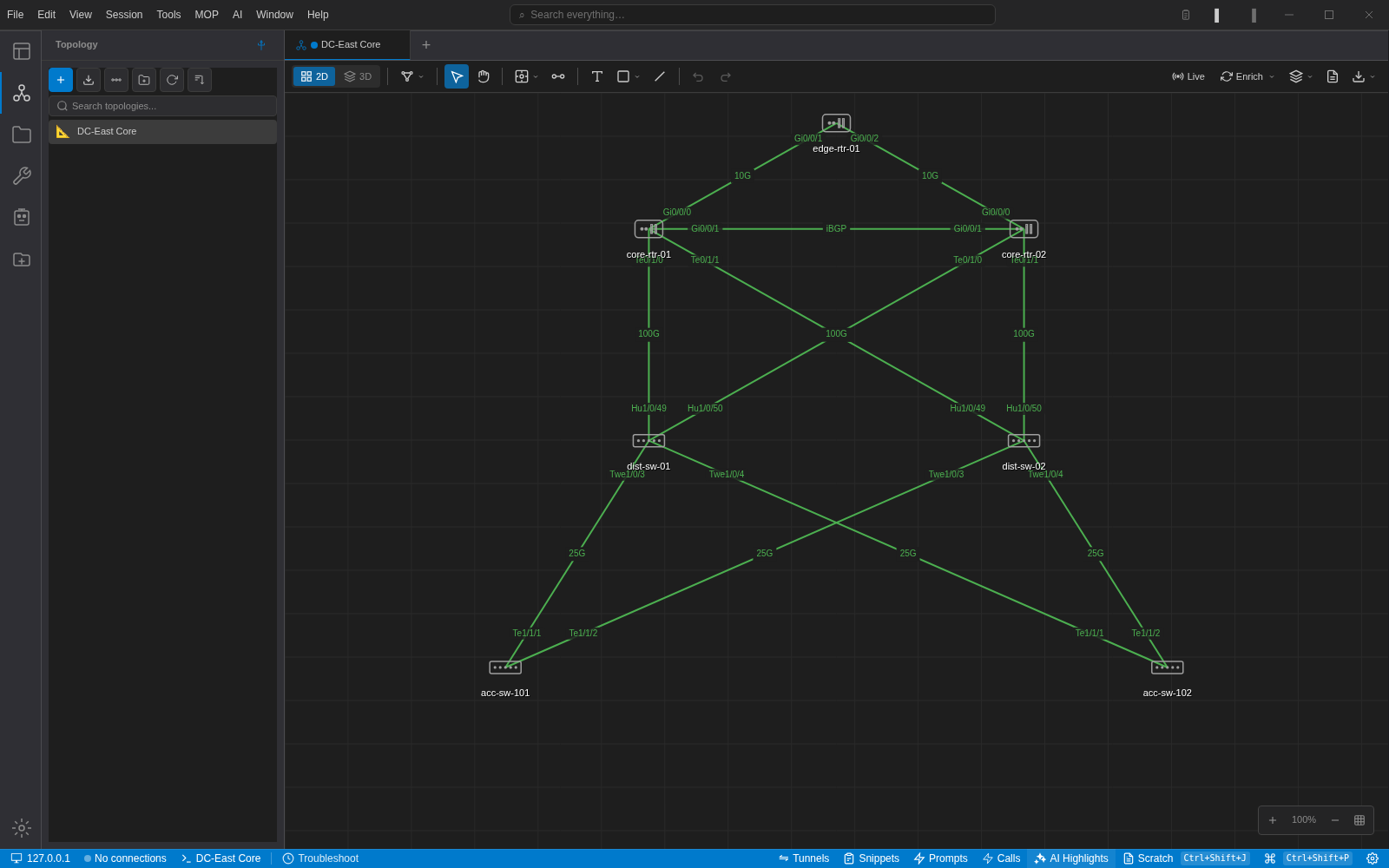Open the MOP menu
Screen dimensions: 1389x868
pos(207,15)
